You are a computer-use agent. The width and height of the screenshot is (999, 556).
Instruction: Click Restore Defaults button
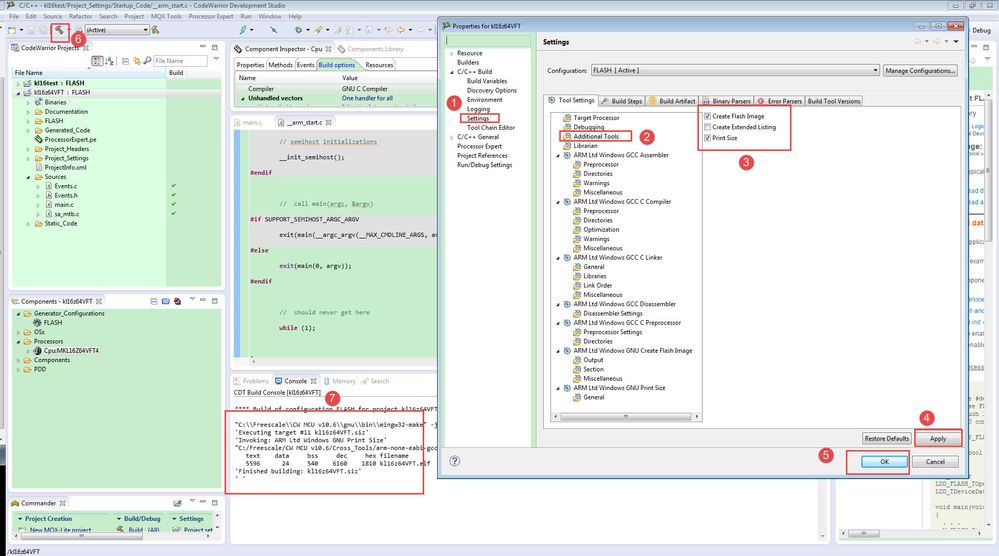886,439
